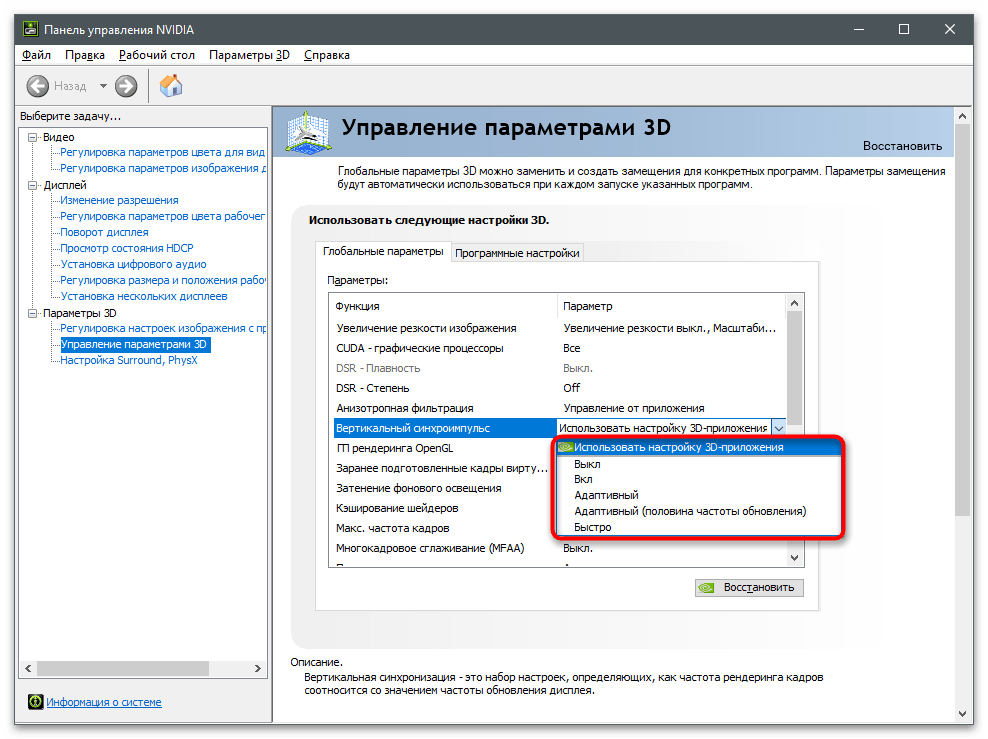Collapse the Видео tree node
This screenshot has height=739, width=988.
33,137
